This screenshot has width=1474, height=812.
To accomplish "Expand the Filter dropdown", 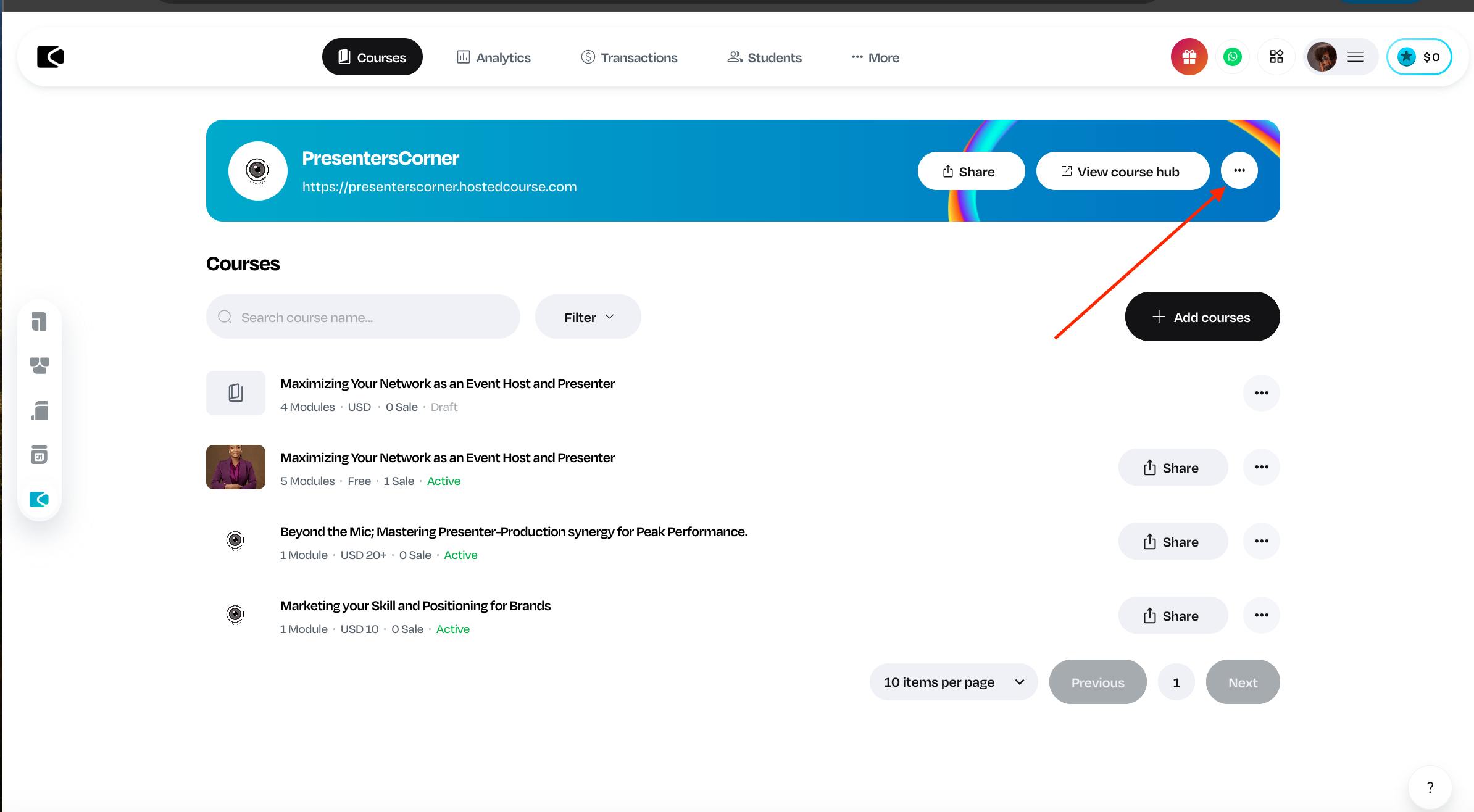I will (x=588, y=317).
